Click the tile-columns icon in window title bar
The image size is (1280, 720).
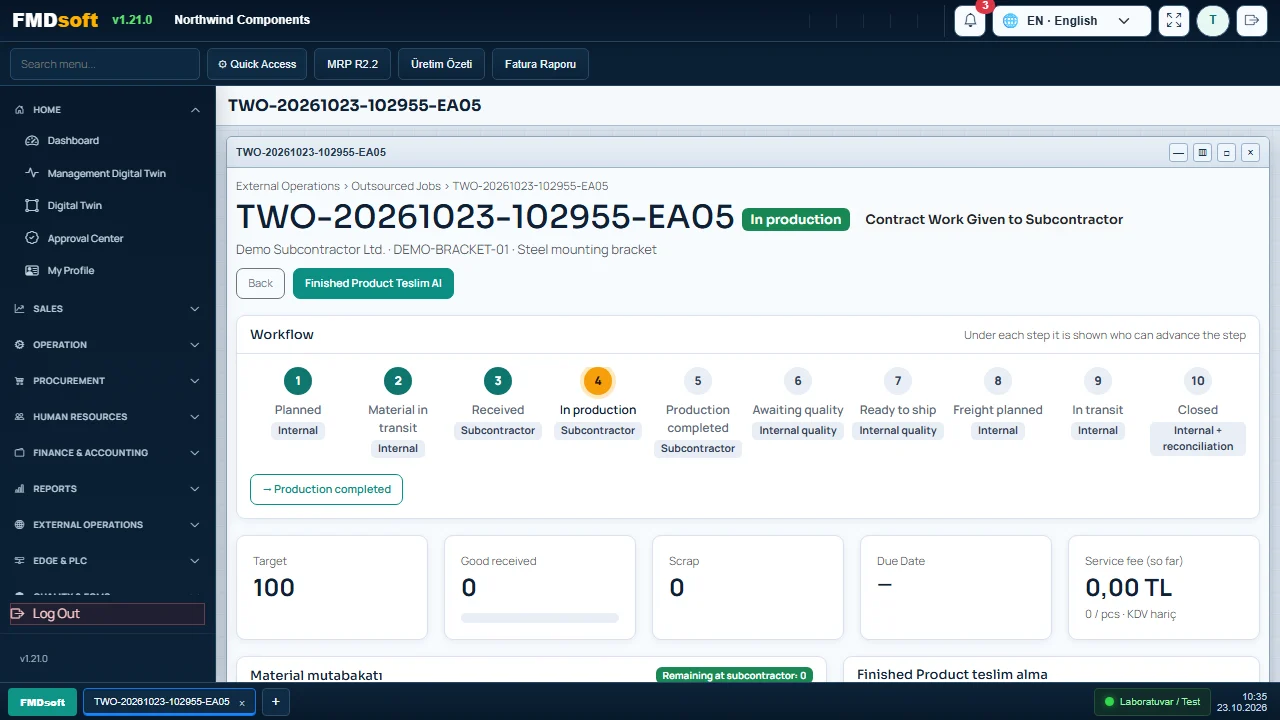[1203, 153]
